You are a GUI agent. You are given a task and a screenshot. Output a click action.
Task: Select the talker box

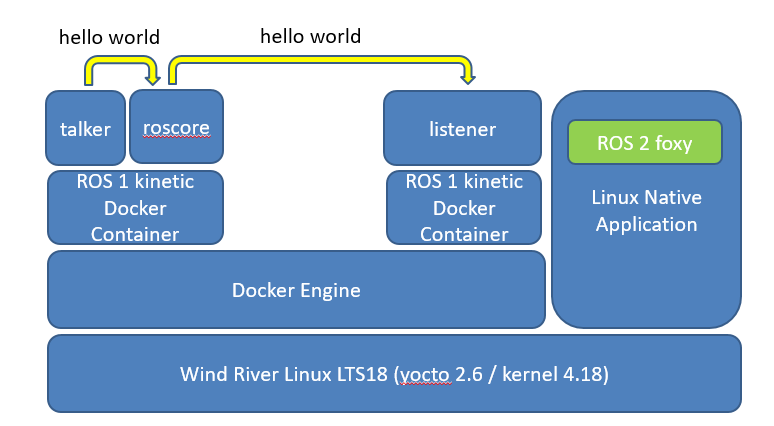[x=85, y=128]
